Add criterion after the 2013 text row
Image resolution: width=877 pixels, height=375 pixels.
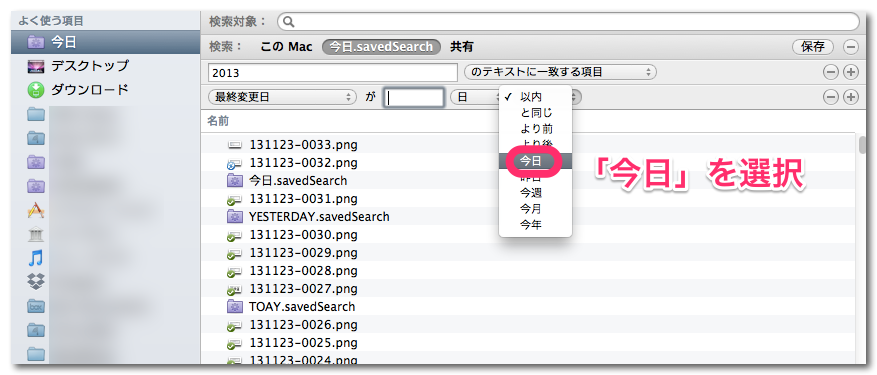(x=851, y=72)
